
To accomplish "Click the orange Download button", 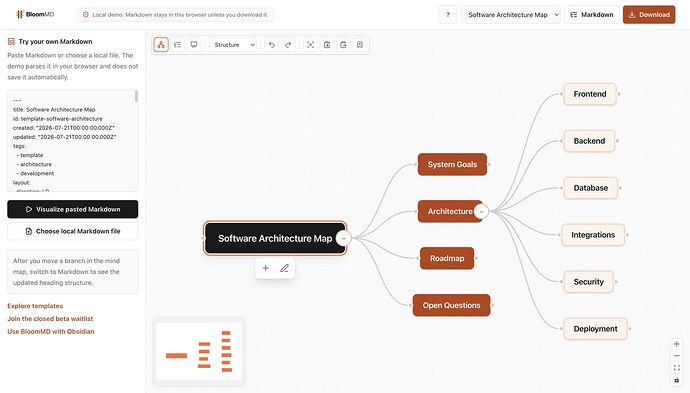I will click(649, 15).
